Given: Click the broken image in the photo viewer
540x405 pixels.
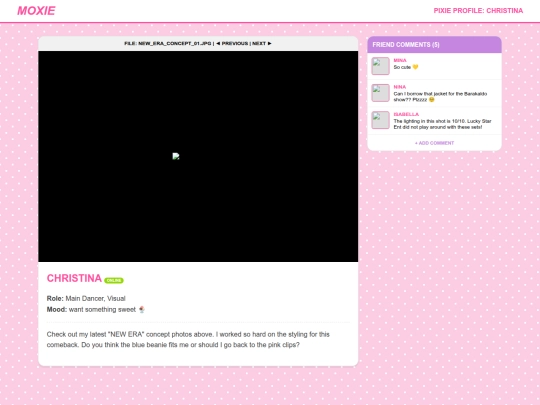Looking at the screenshot, I should [x=176, y=156].
